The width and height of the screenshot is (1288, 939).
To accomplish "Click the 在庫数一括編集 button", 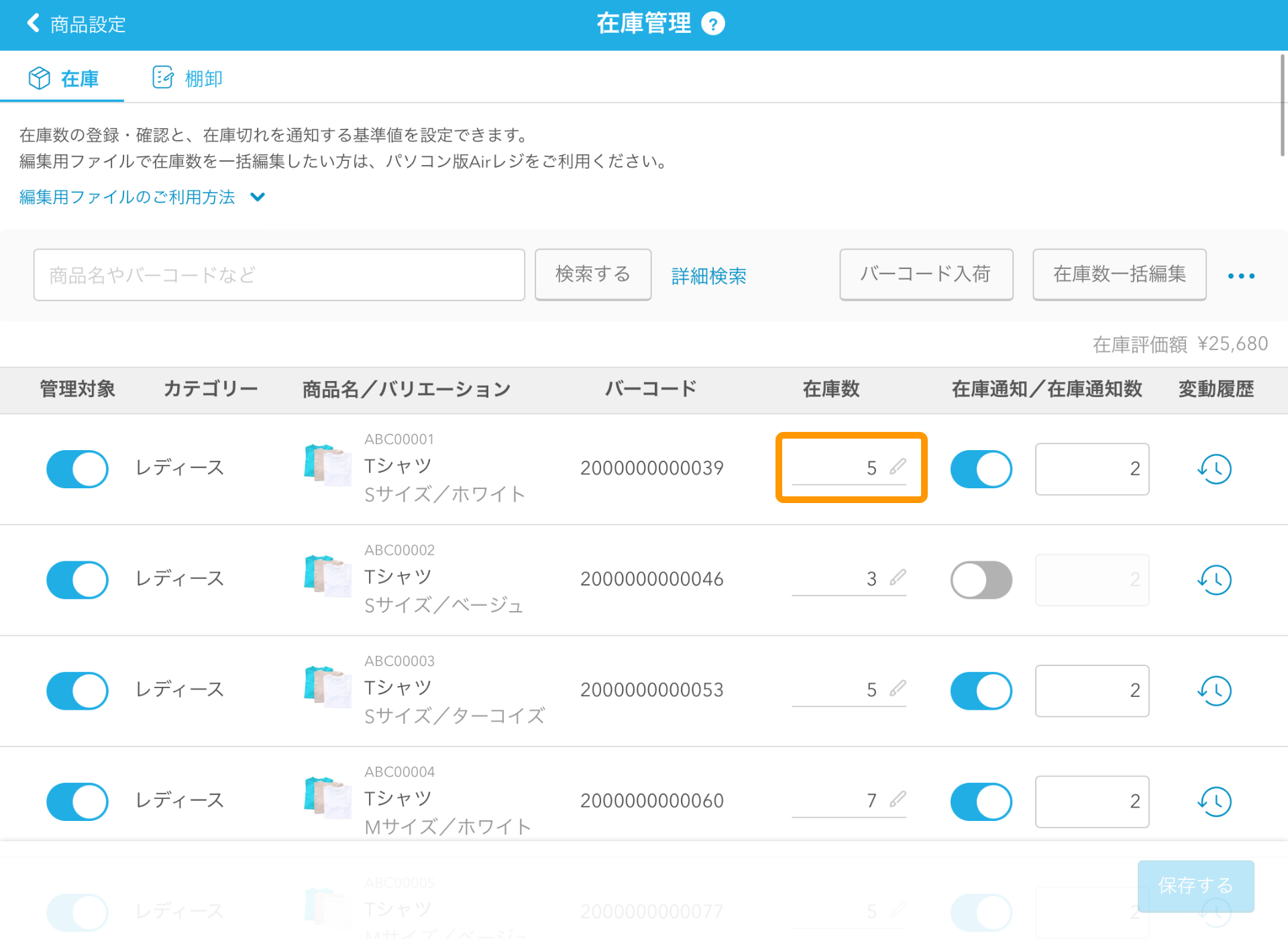I will [x=1120, y=274].
